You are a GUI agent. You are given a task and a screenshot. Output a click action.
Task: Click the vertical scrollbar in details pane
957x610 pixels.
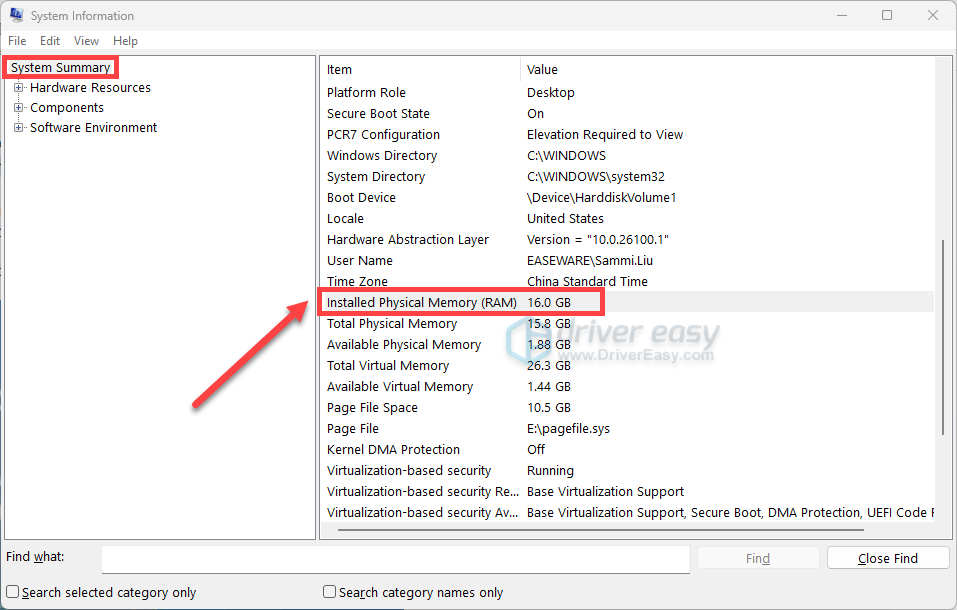(x=944, y=340)
